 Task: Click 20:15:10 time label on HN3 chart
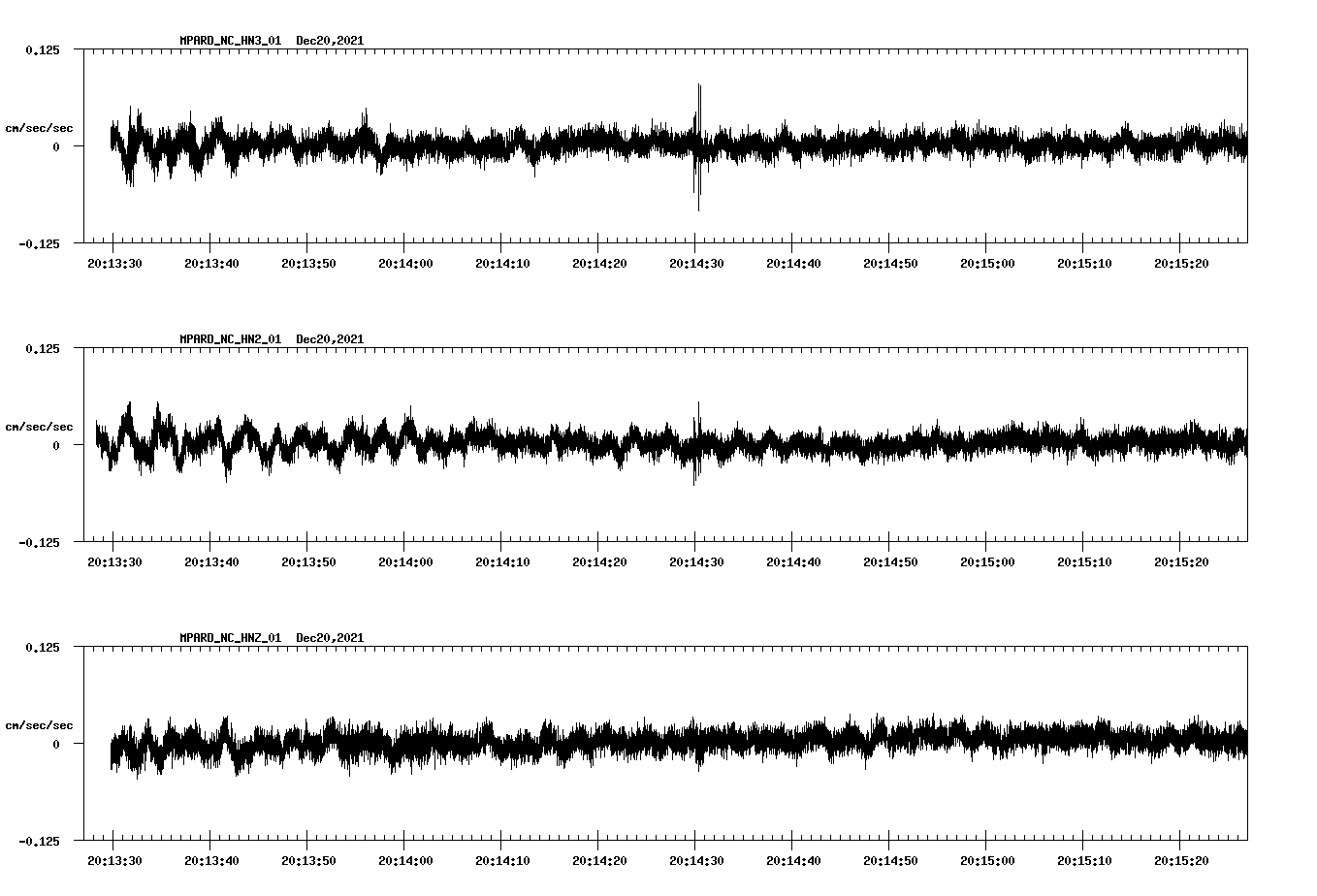[x=1084, y=263]
